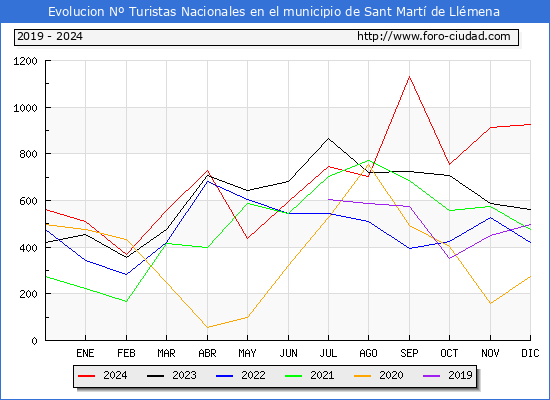The height and width of the screenshot is (400, 550).
Task: Click the red 2024 line end at DIC
Action: (x=530, y=124)
